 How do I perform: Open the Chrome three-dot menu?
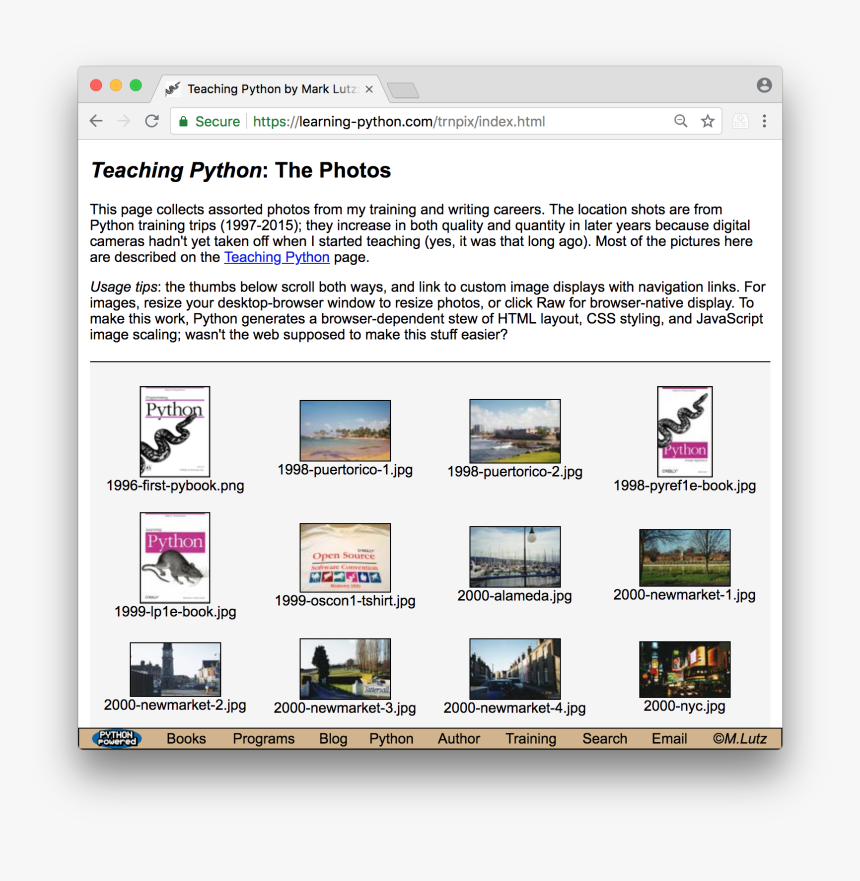[765, 121]
